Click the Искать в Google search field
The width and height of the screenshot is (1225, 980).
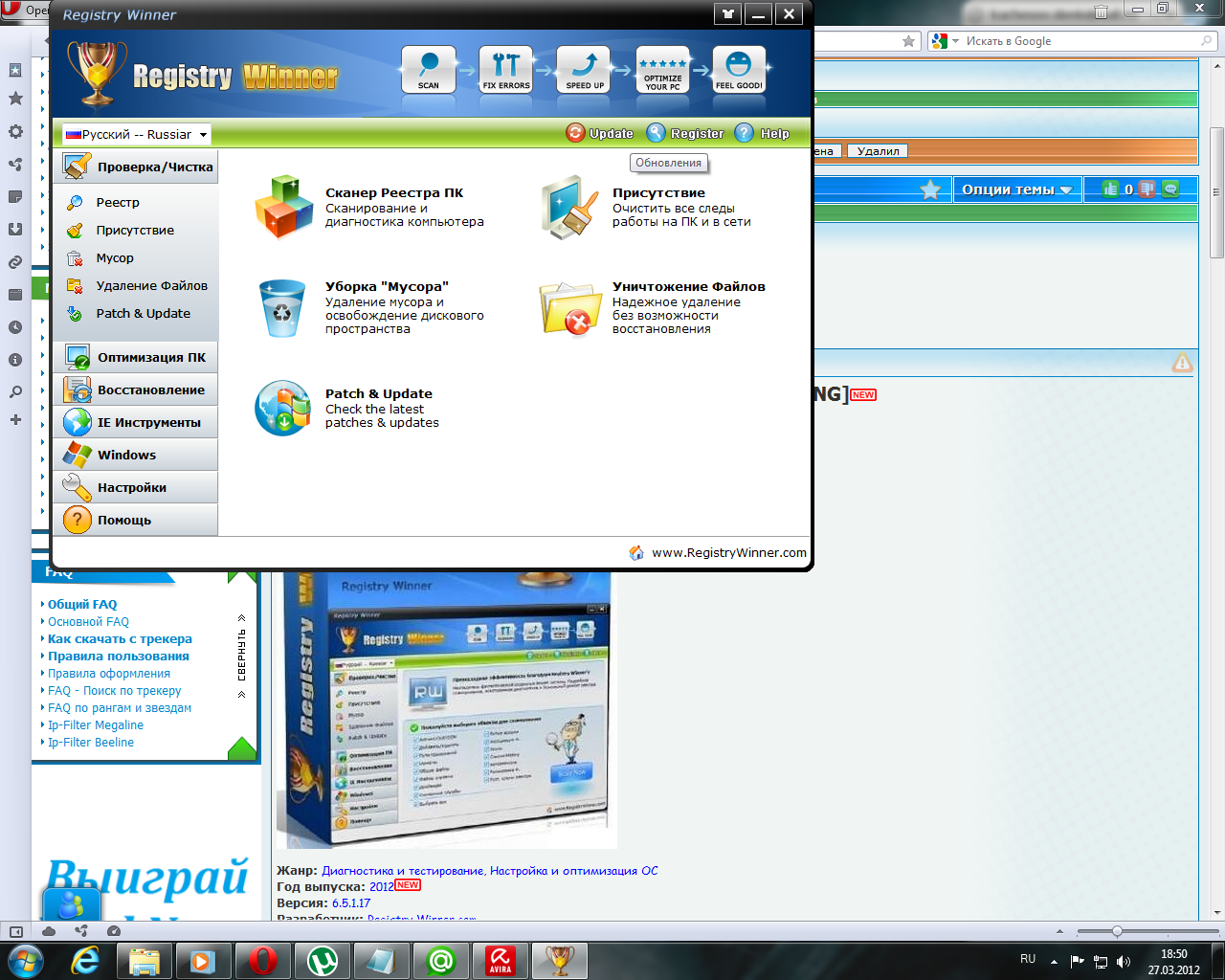point(1081,41)
